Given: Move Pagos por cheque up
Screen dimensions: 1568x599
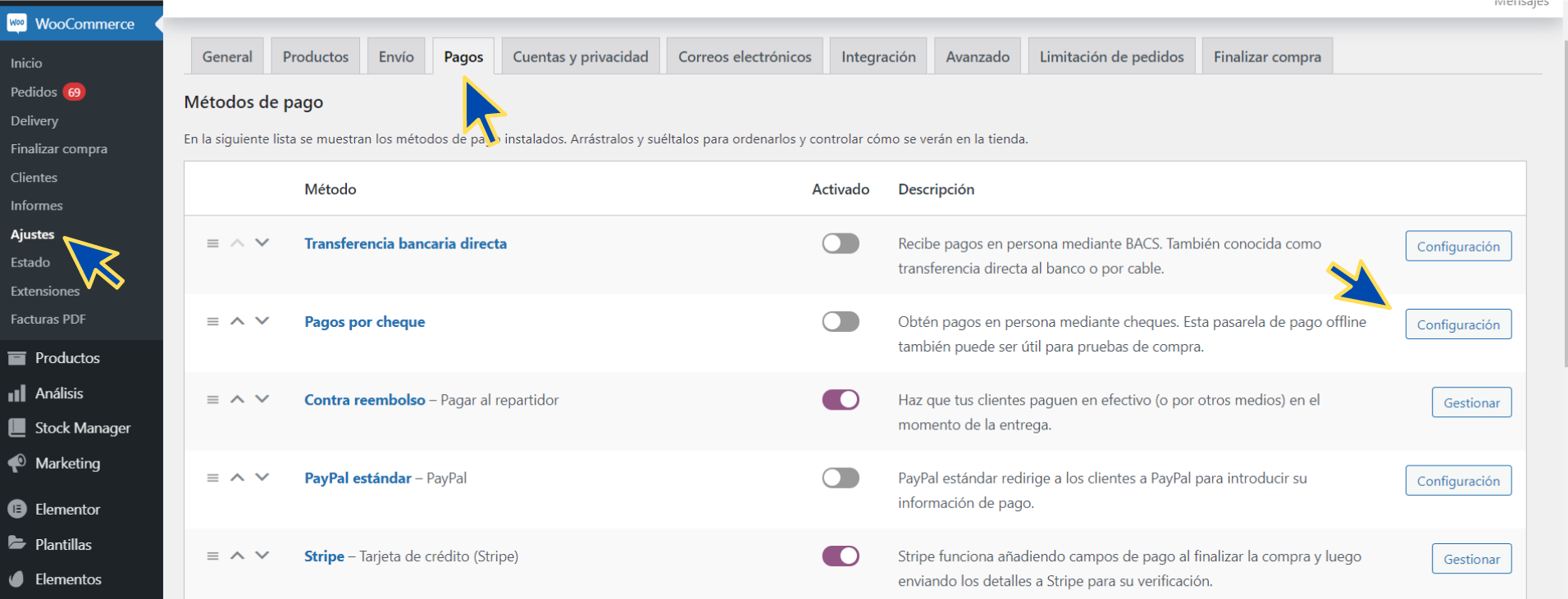Looking at the screenshot, I should [x=237, y=321].
